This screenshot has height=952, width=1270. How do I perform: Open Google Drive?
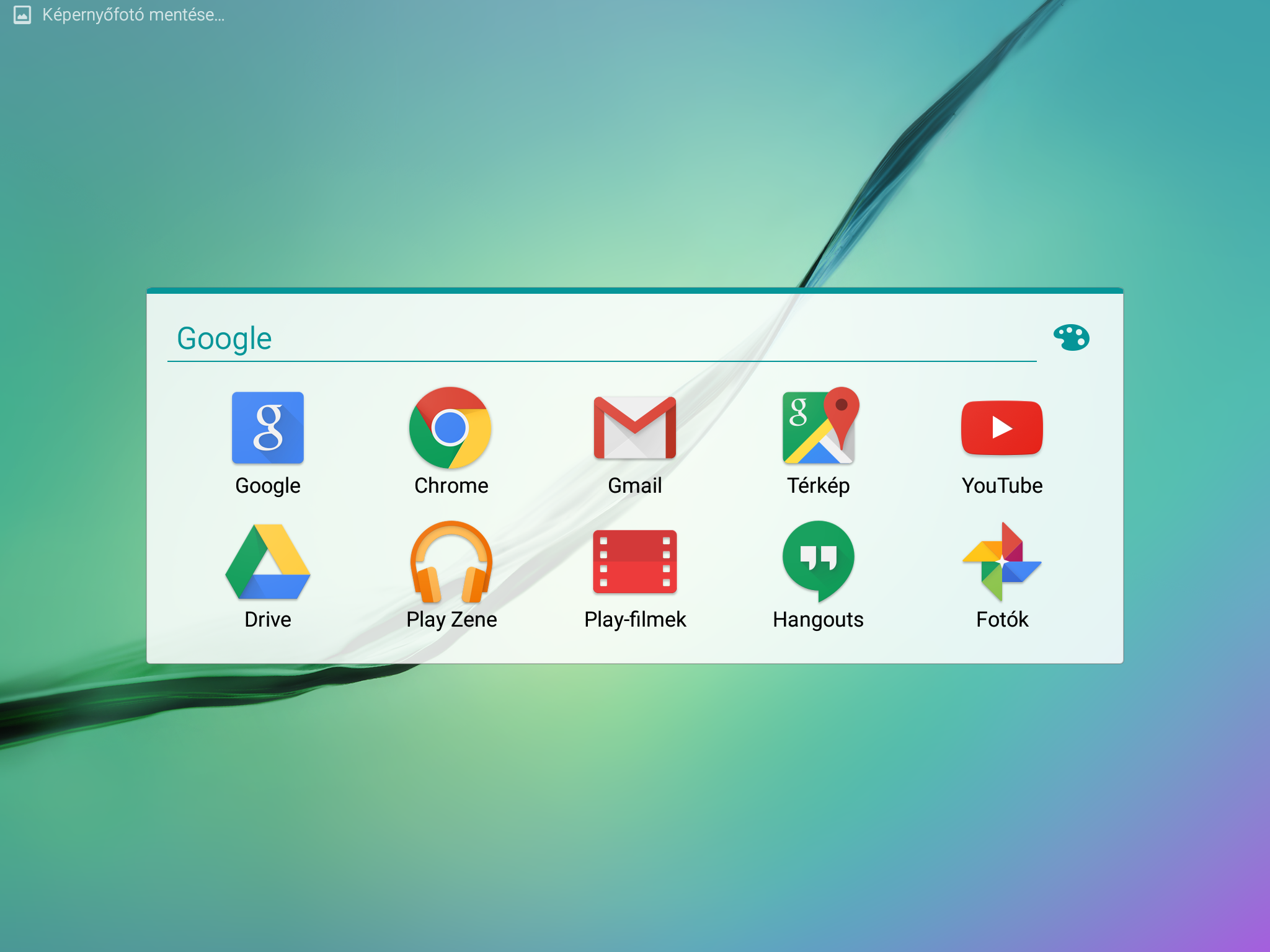(x=267, y=562)
